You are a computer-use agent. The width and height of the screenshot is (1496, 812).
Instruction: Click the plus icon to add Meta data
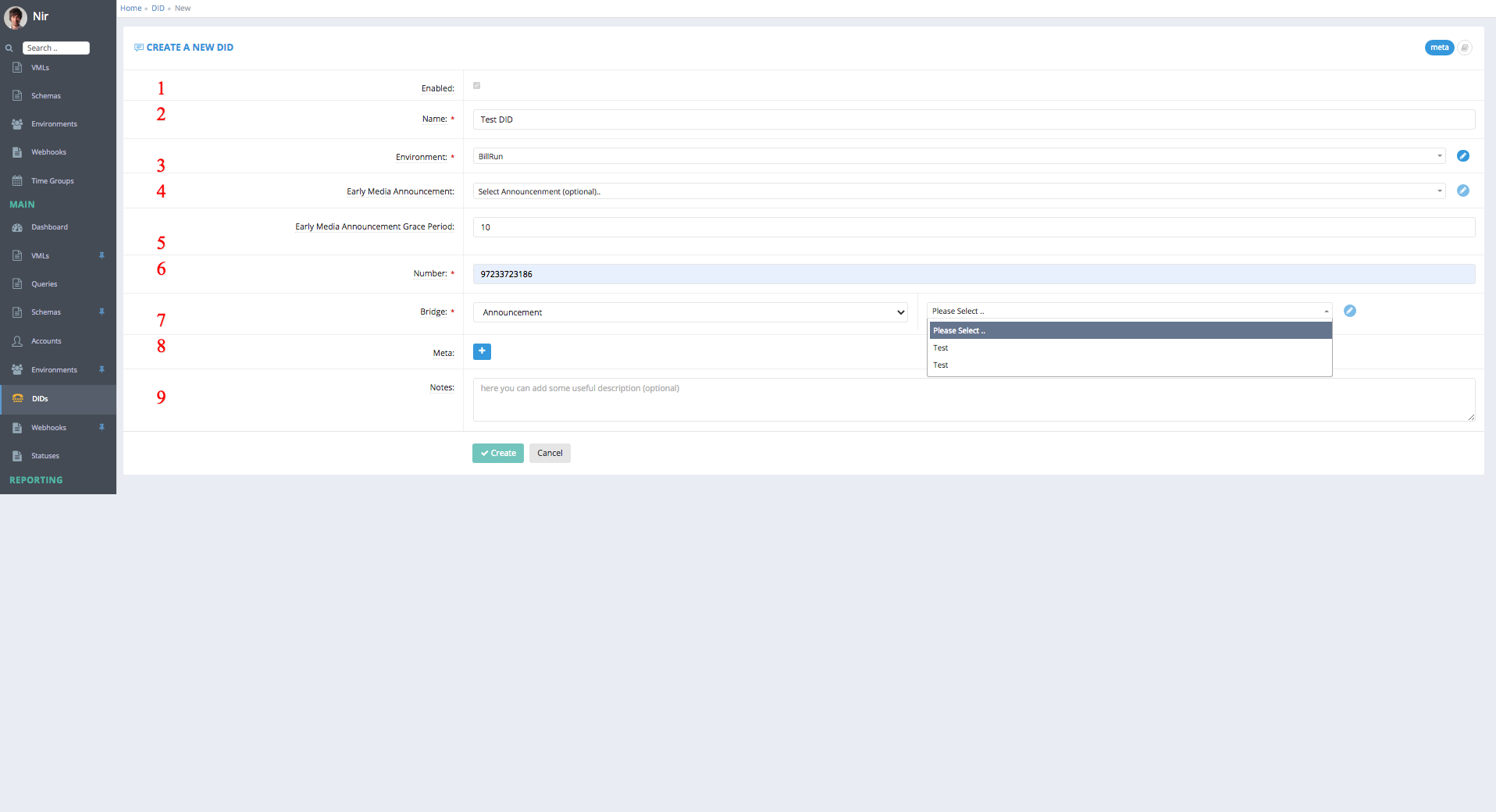[x=482, y=351]
